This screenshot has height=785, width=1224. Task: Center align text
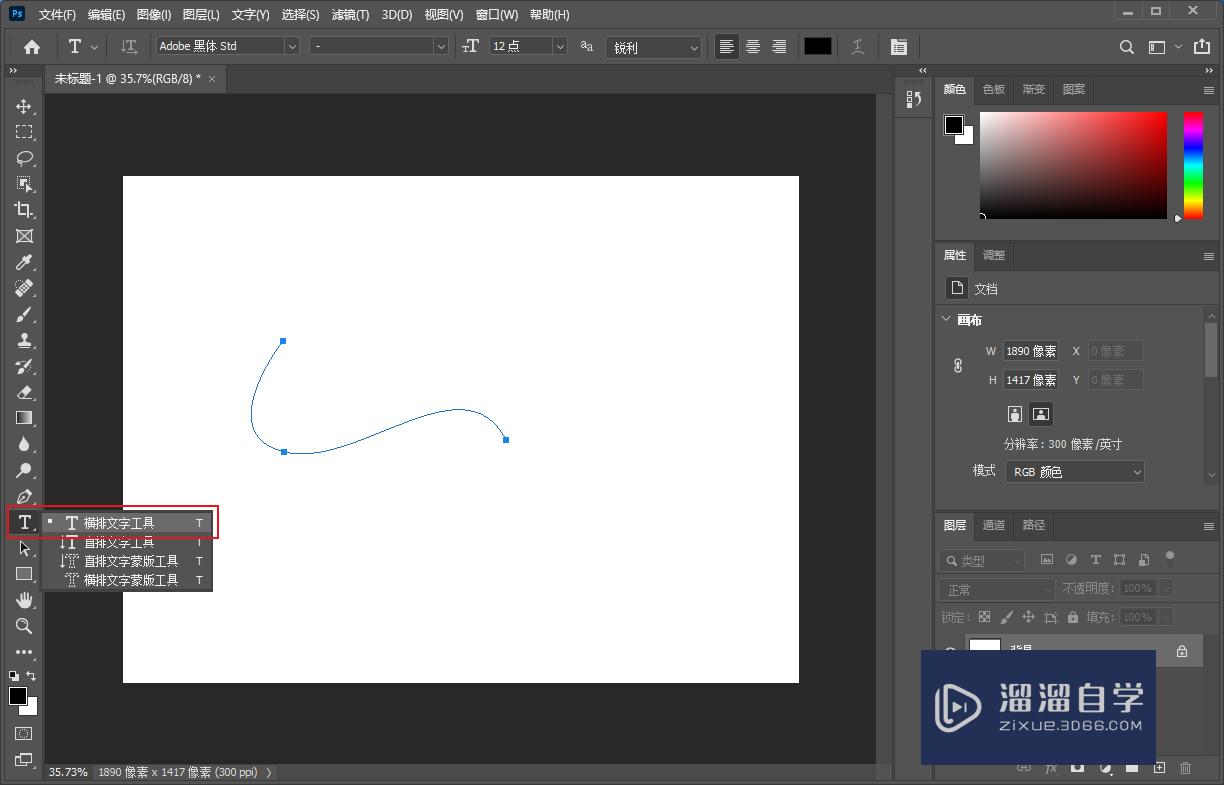tap(753, 46)
